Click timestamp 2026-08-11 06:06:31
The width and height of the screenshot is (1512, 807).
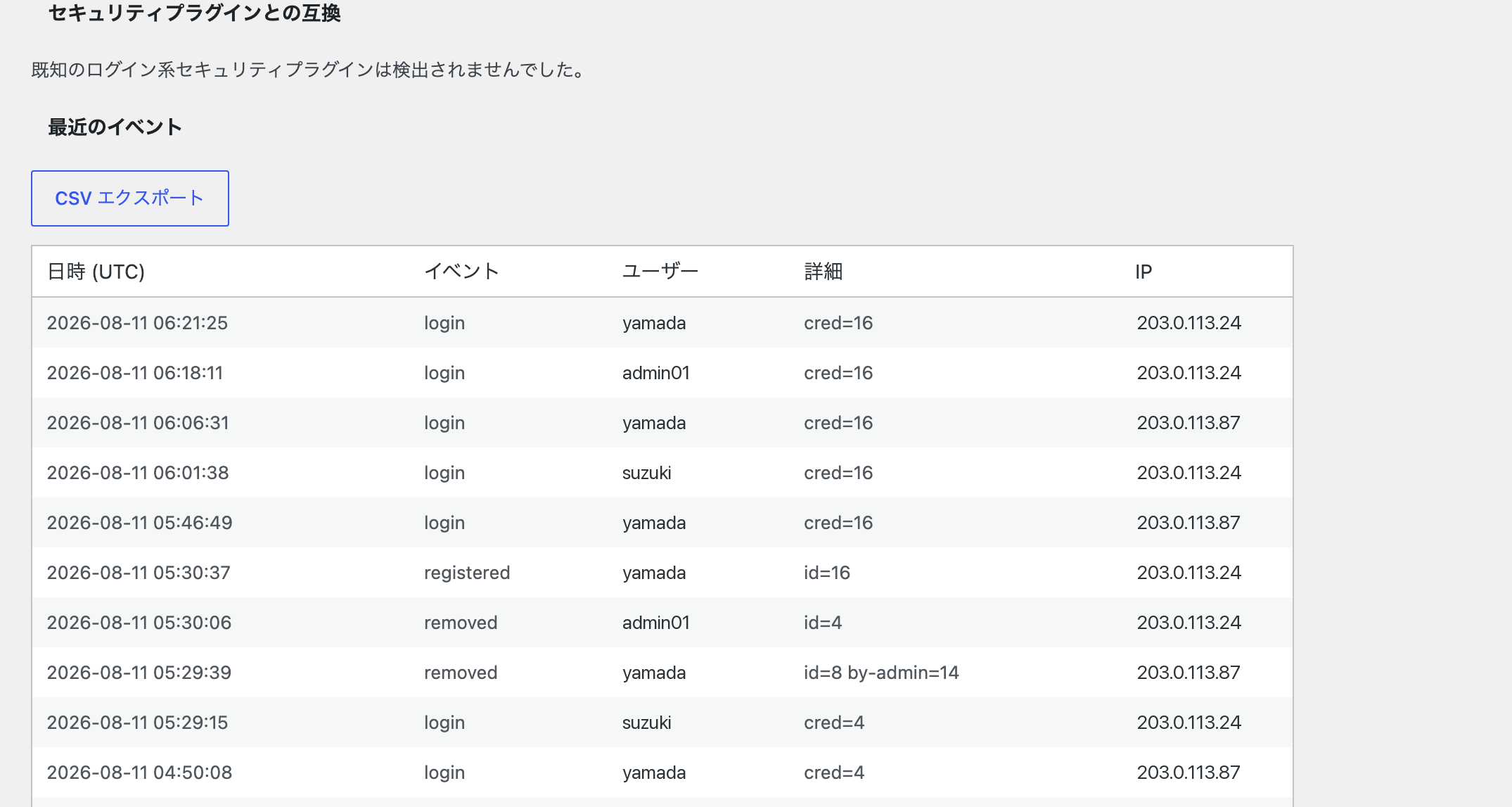tap(138, 423)
